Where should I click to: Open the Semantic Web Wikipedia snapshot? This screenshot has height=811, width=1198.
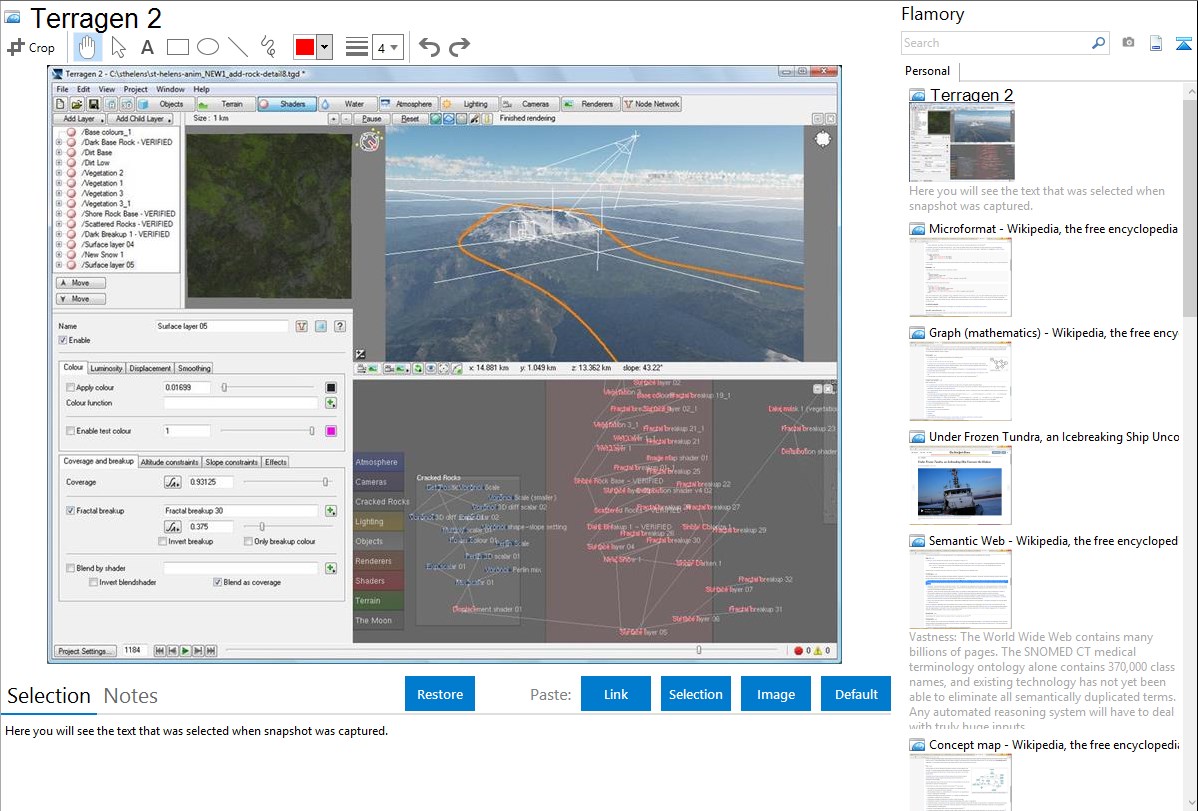click(x=1053, y=540)
